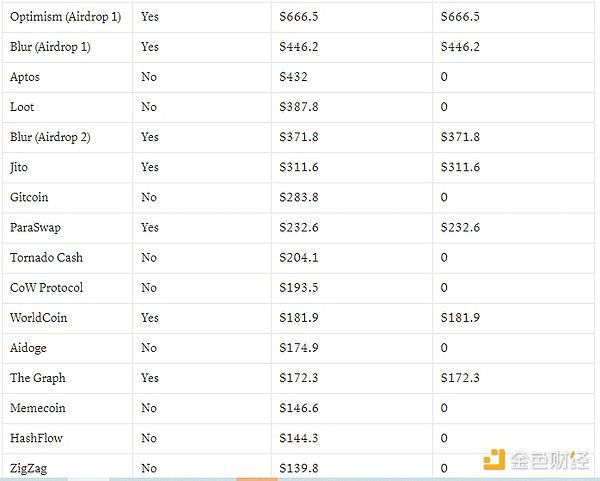Click the CoW Protocol name
This screenshot has height=481, width=600.
tap(46, 287)
